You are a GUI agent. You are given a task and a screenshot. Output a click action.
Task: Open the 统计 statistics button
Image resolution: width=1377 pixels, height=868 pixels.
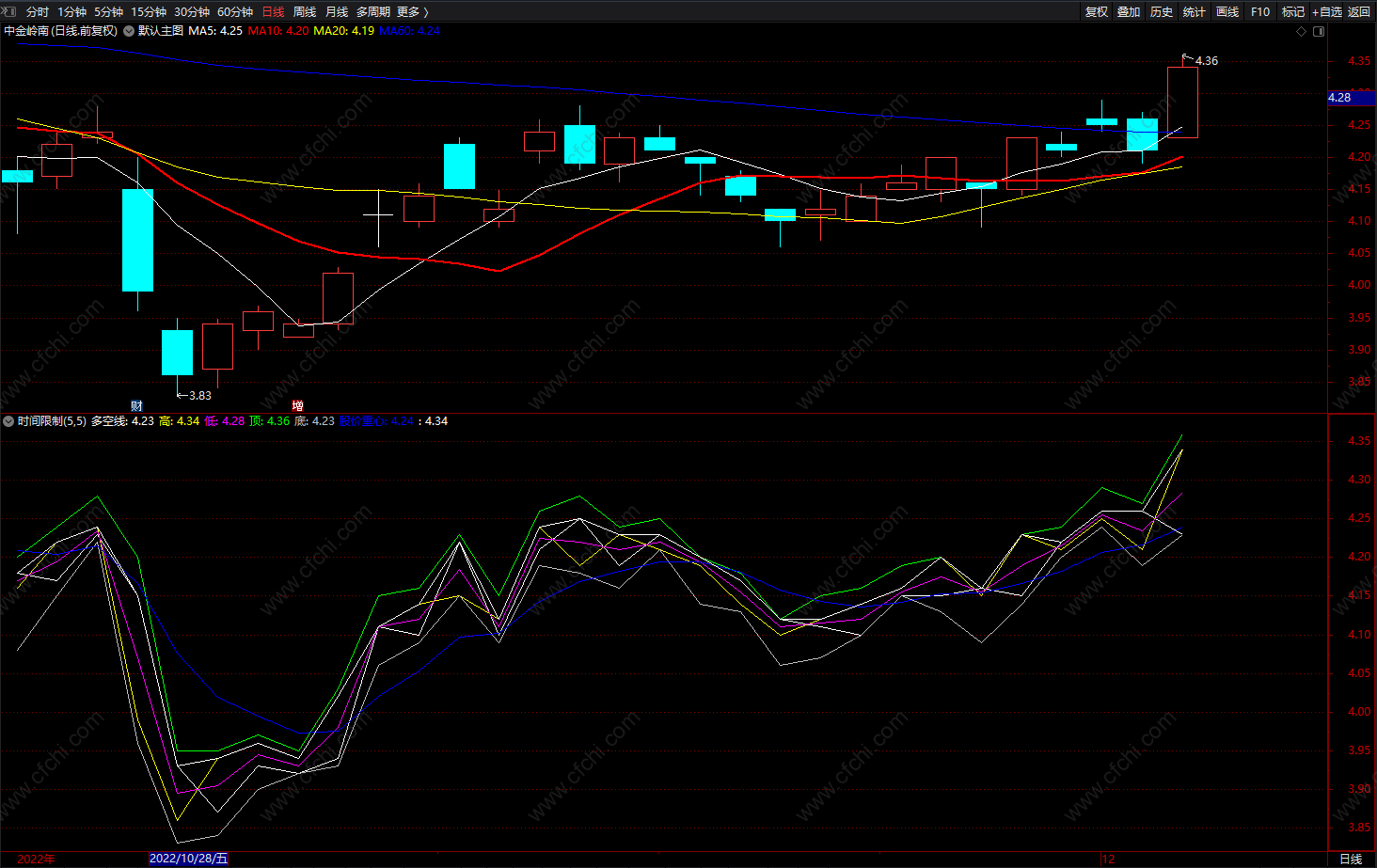click(1195, 11)
